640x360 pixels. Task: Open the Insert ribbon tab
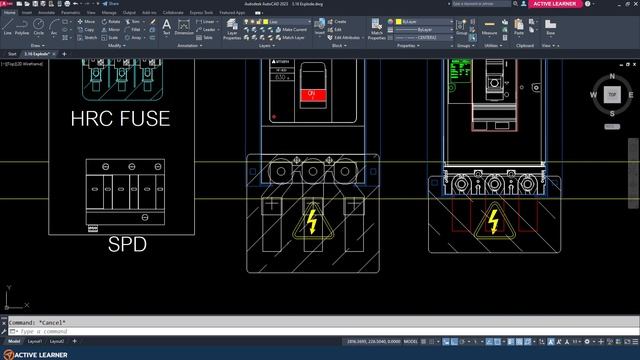(27, 13)
